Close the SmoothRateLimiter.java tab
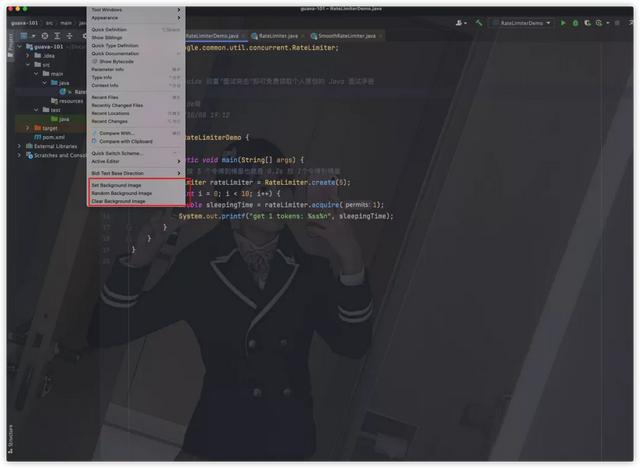640x468 pixels. tap(381, 36)
